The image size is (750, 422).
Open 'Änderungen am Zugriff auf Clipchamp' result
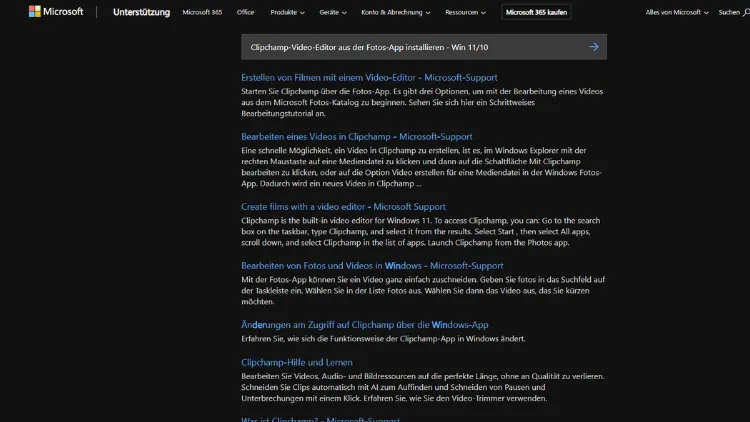pyautogui.click(x=364, y=324)
